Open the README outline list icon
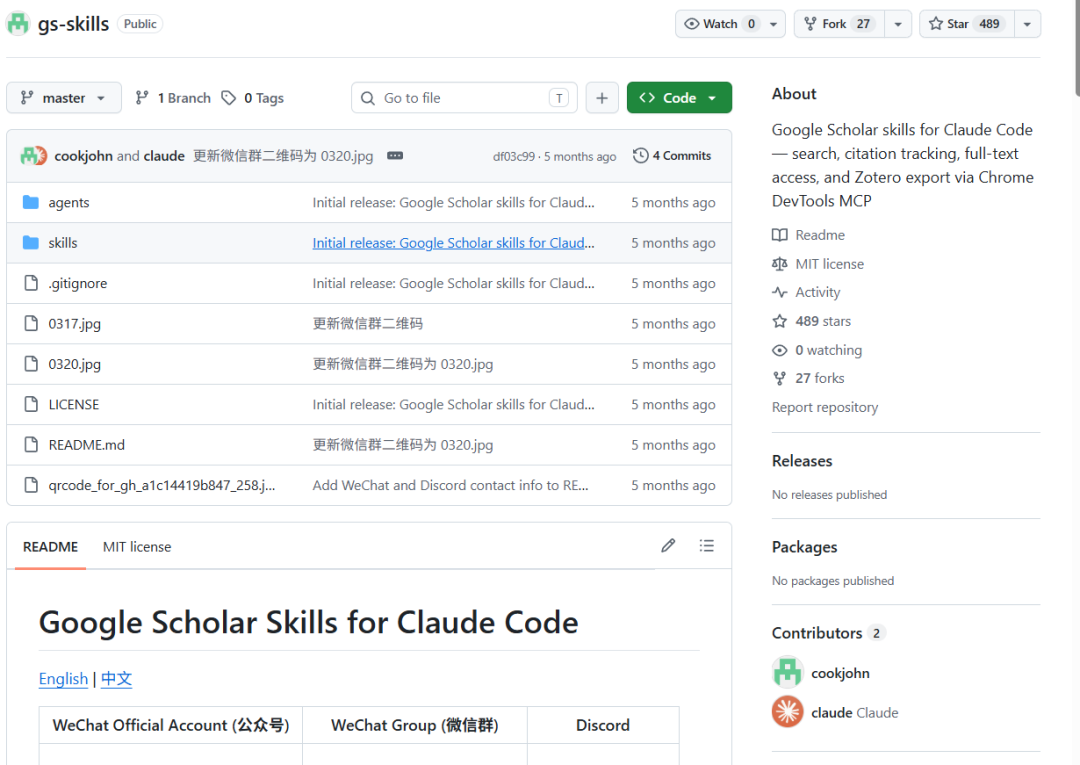This screenshot has width=1080, height=765. click(x=707, y=546)
